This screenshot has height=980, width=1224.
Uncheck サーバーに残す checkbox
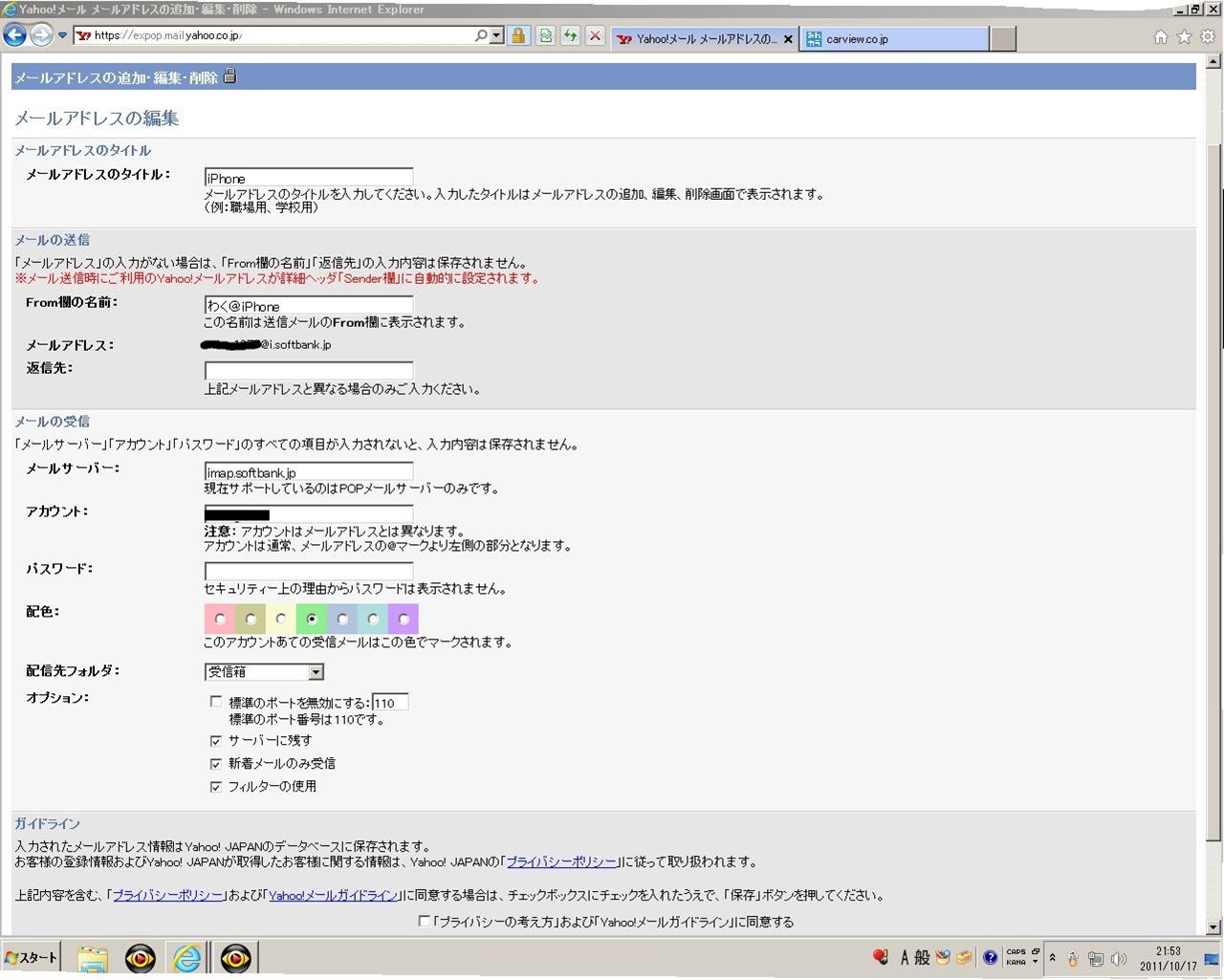coord(216,740)
